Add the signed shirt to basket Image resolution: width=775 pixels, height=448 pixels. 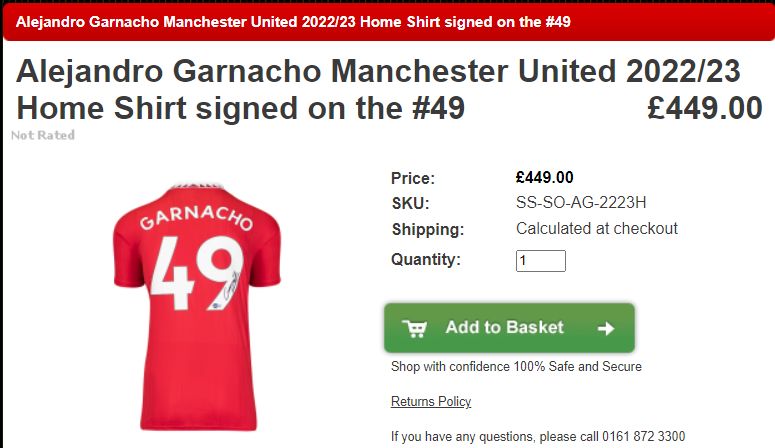pos(509,328)
